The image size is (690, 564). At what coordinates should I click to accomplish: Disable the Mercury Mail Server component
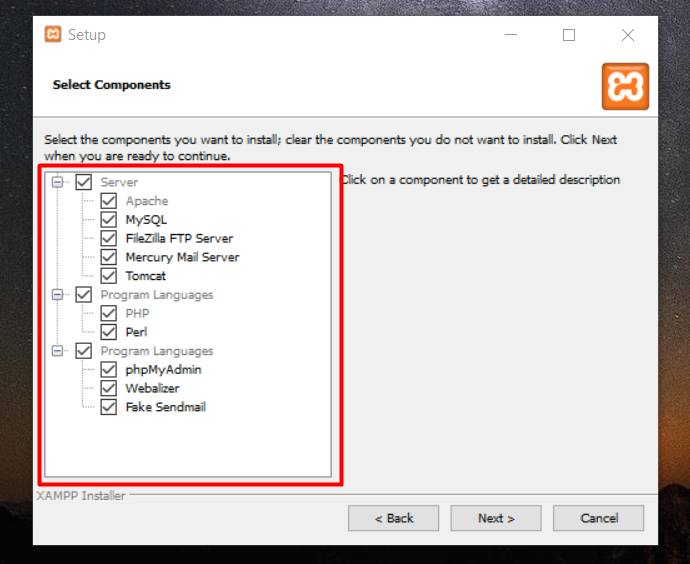109,257
